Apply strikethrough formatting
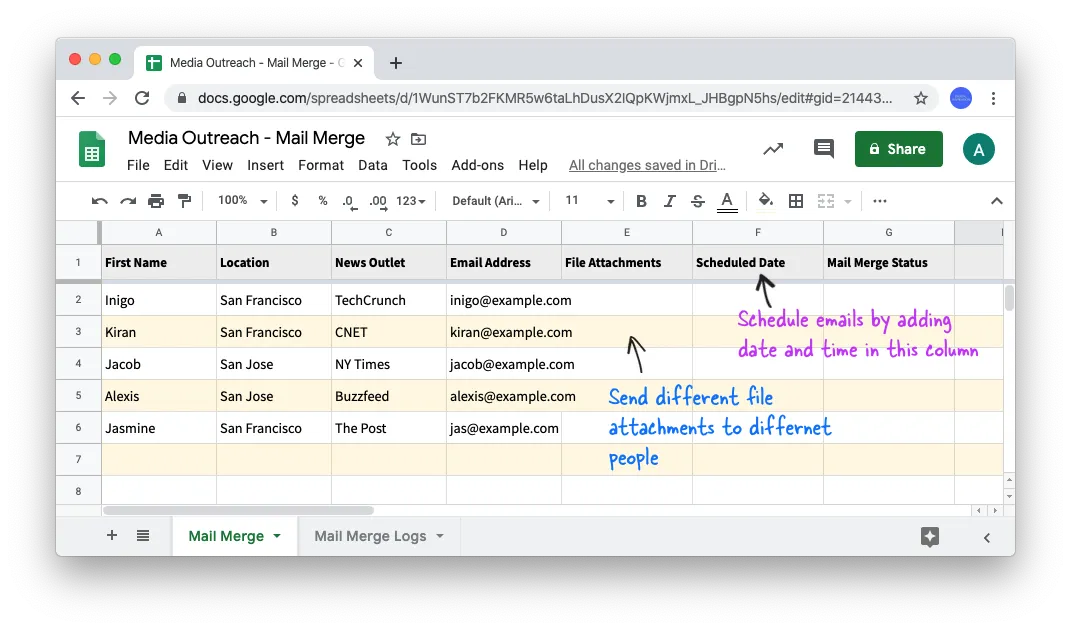This screenshot has width=1071, height=630. click(697, 200)
